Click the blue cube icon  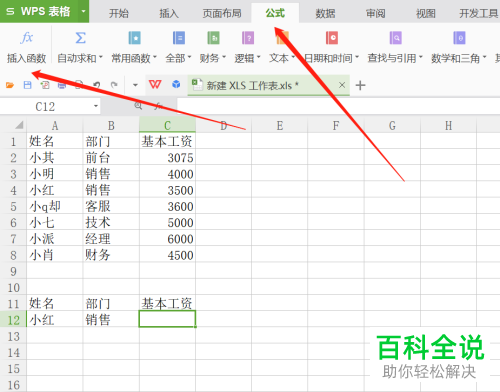click(176, 84)
